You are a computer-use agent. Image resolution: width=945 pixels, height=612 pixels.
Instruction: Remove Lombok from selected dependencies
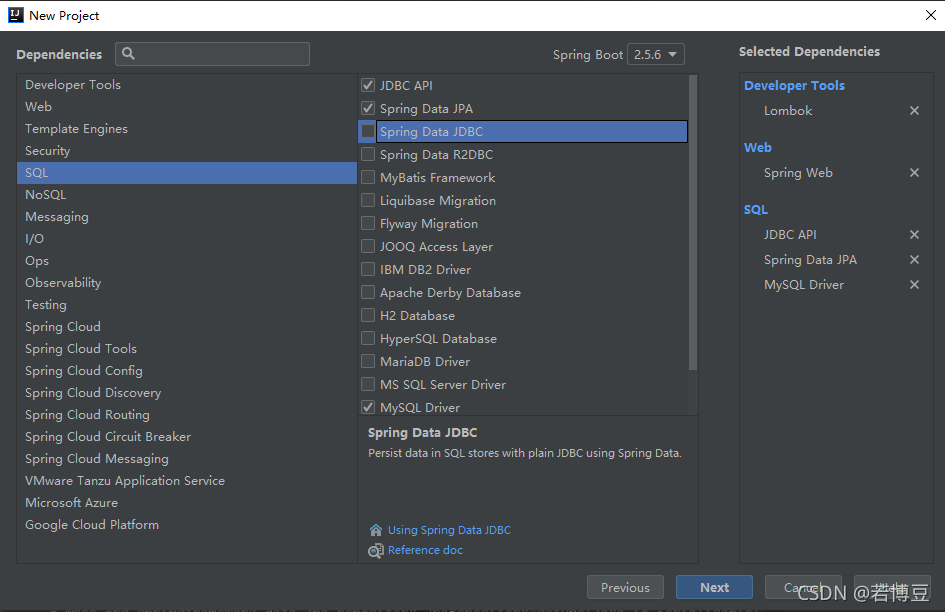coord(914,110)
